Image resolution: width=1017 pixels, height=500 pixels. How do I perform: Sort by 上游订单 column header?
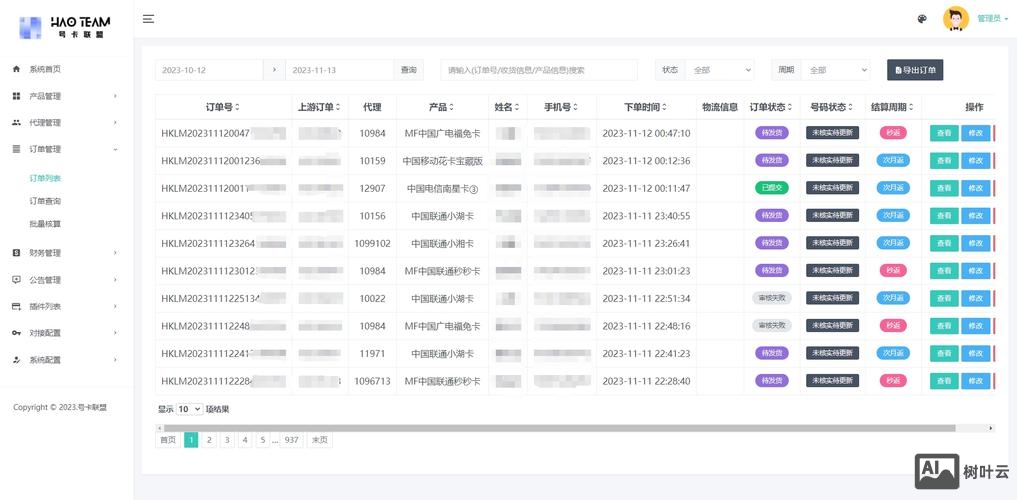(319, 107)
